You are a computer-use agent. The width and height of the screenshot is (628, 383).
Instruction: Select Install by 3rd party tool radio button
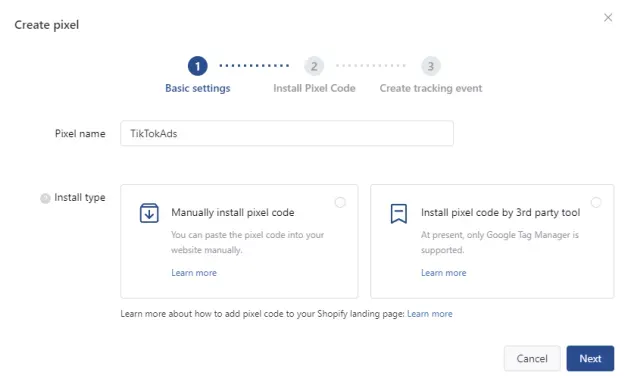(x=596, y=202)
